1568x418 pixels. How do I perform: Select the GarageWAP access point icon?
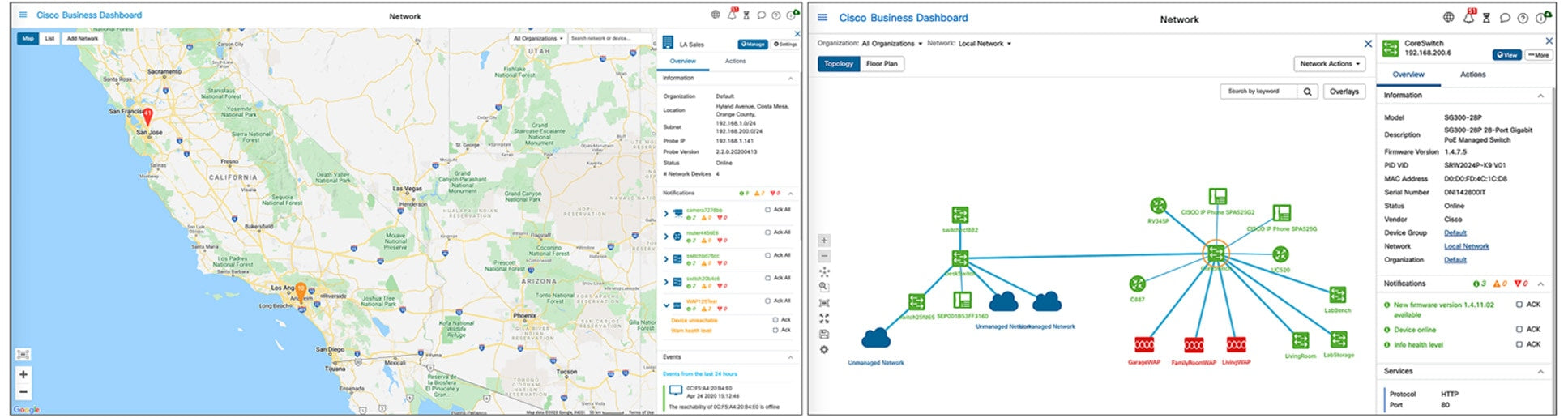tap(1143, 345)
